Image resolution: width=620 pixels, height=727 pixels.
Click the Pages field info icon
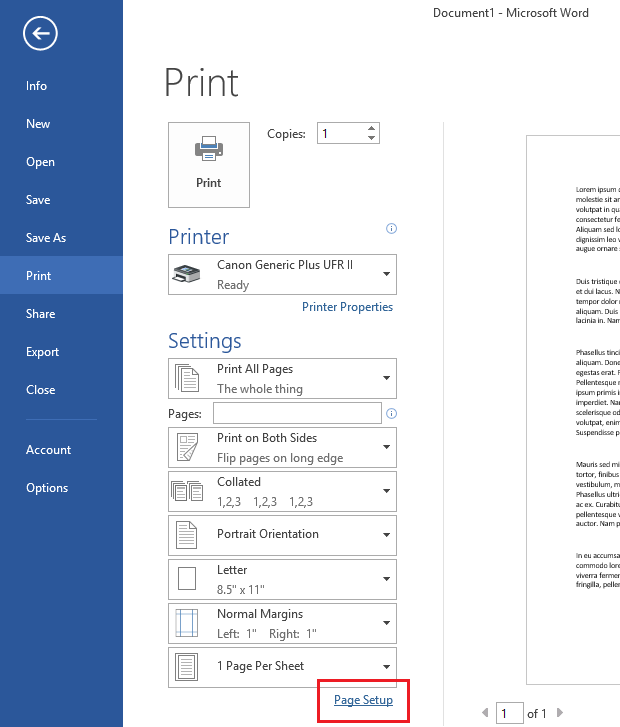click(391, 413)
